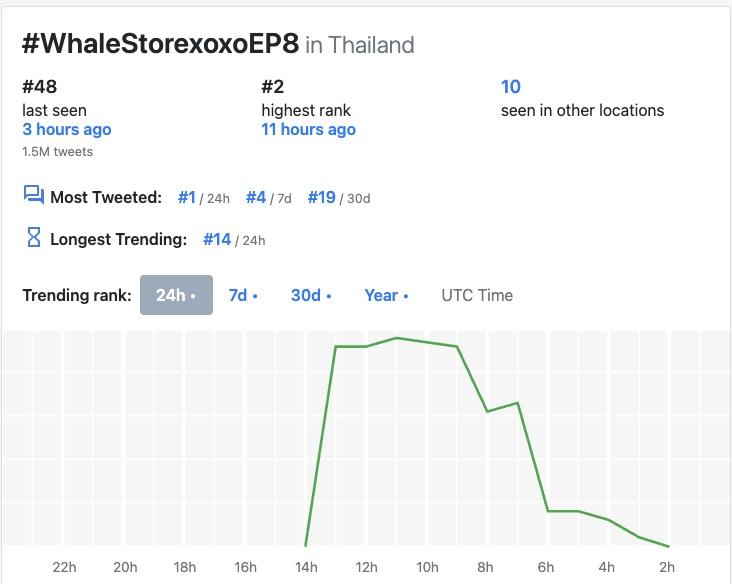Open Most Tweeted #19 30d rank link

click(x=321, y=197)
